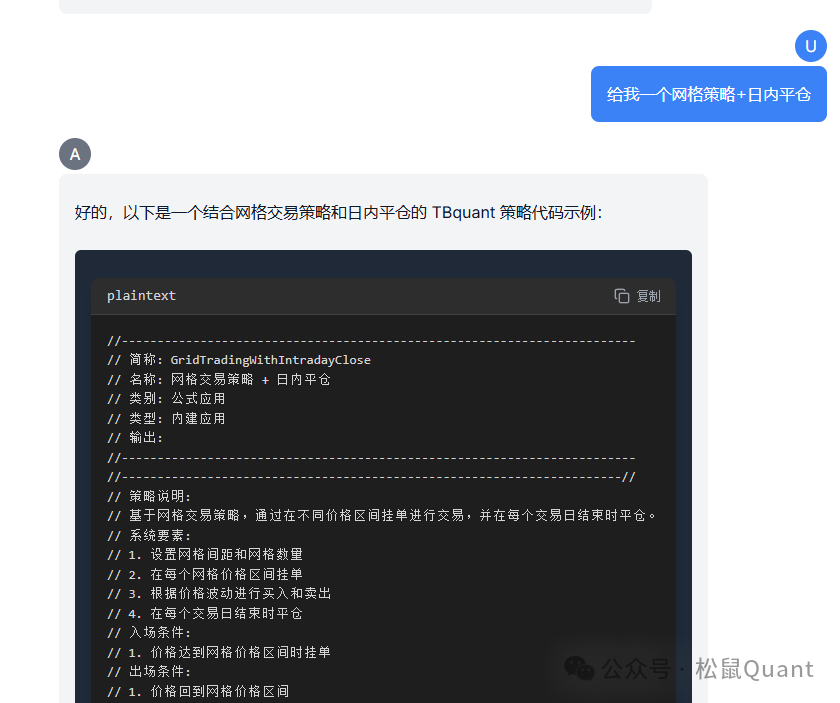
Task: Click the code line 入场条件:
Action: [x=148, y=633]
